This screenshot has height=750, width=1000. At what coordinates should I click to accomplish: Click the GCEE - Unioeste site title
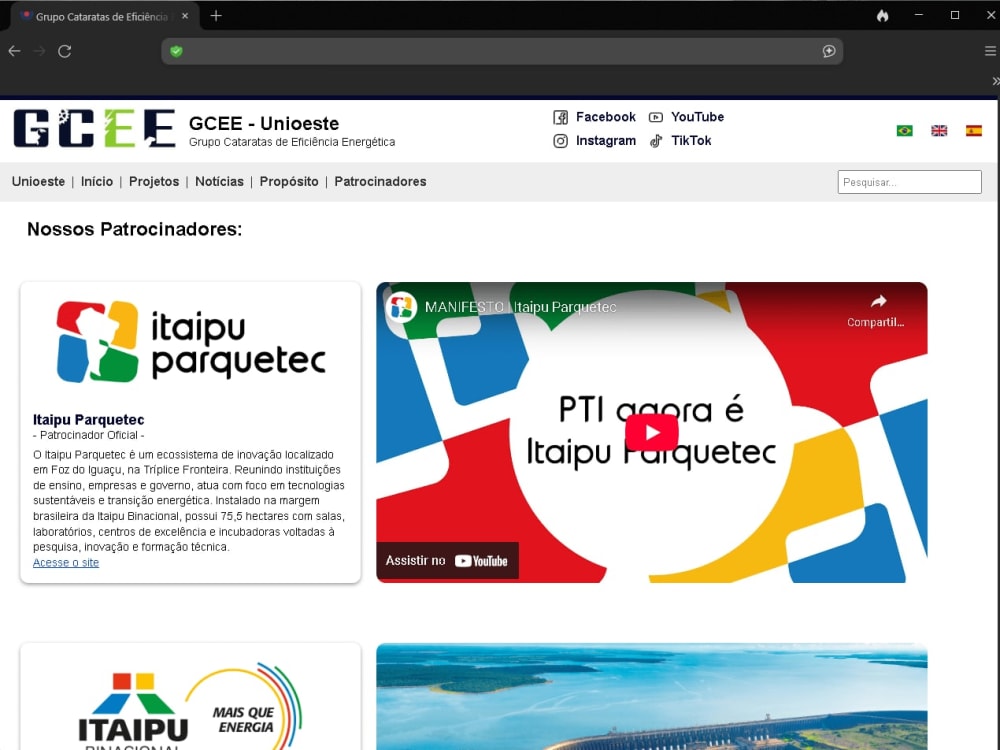coord(264,123)
